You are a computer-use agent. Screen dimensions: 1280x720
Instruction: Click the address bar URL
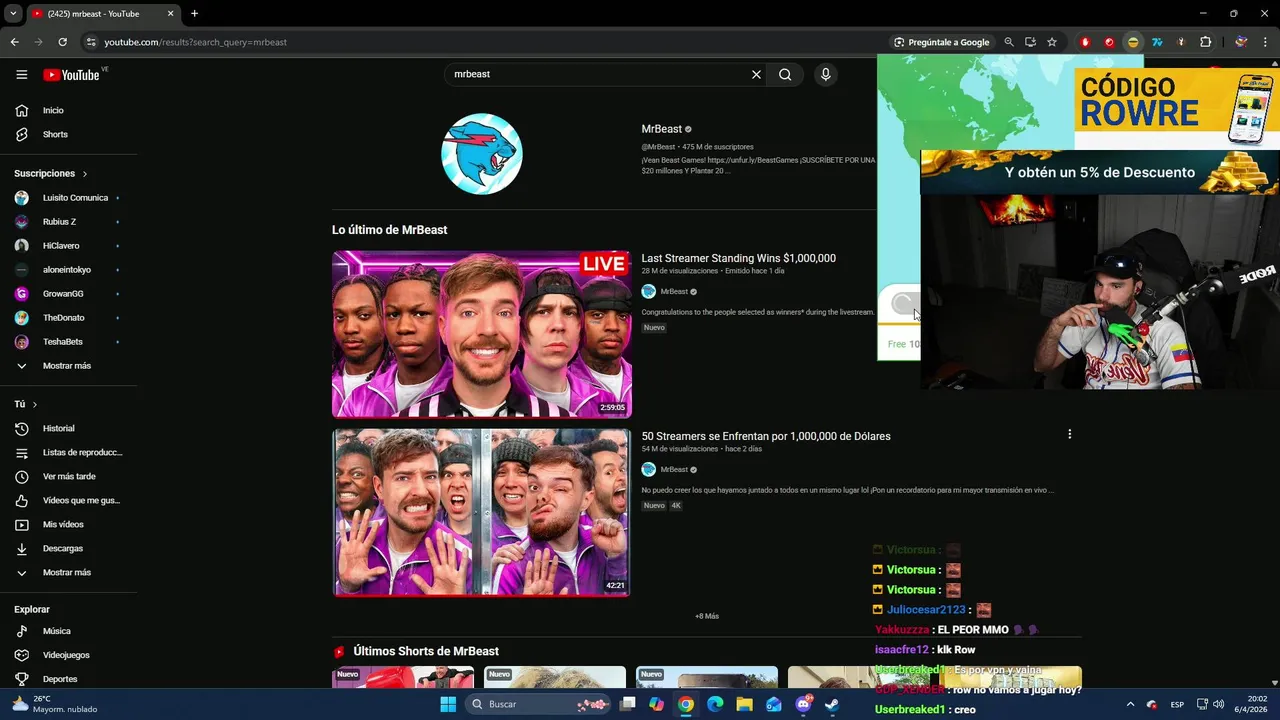pyautogui.click(x=196, y=42)
